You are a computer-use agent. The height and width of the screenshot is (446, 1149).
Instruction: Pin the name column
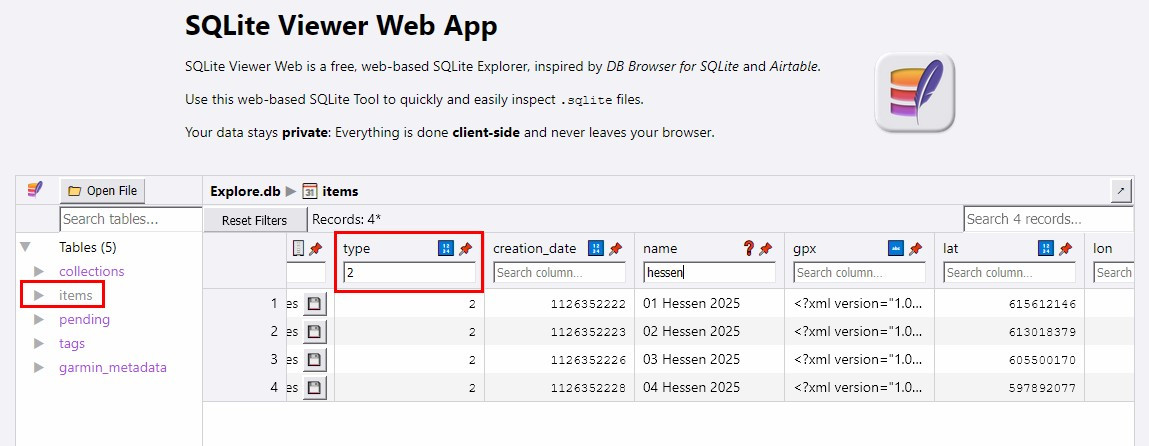point(766,249)
